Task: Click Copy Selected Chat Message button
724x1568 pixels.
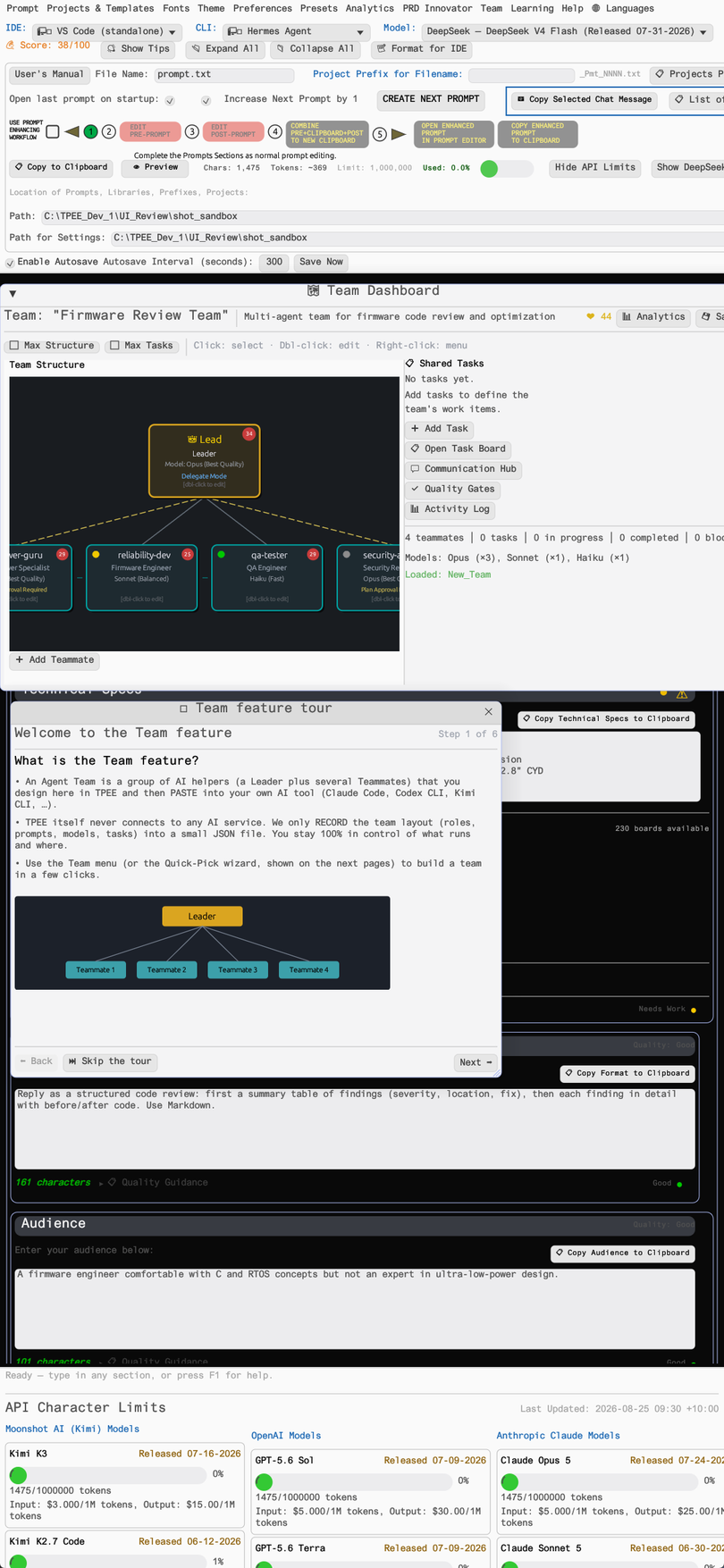Action: 584,99
